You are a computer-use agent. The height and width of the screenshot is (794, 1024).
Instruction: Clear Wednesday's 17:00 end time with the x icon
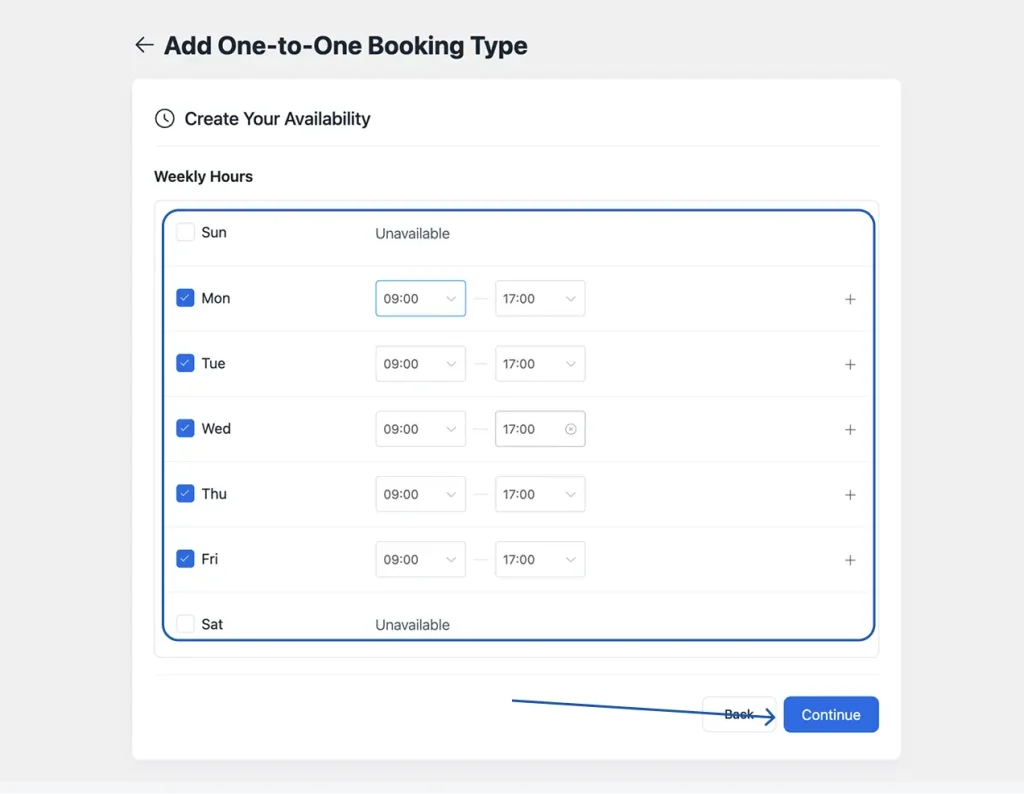tap(571, 428)
